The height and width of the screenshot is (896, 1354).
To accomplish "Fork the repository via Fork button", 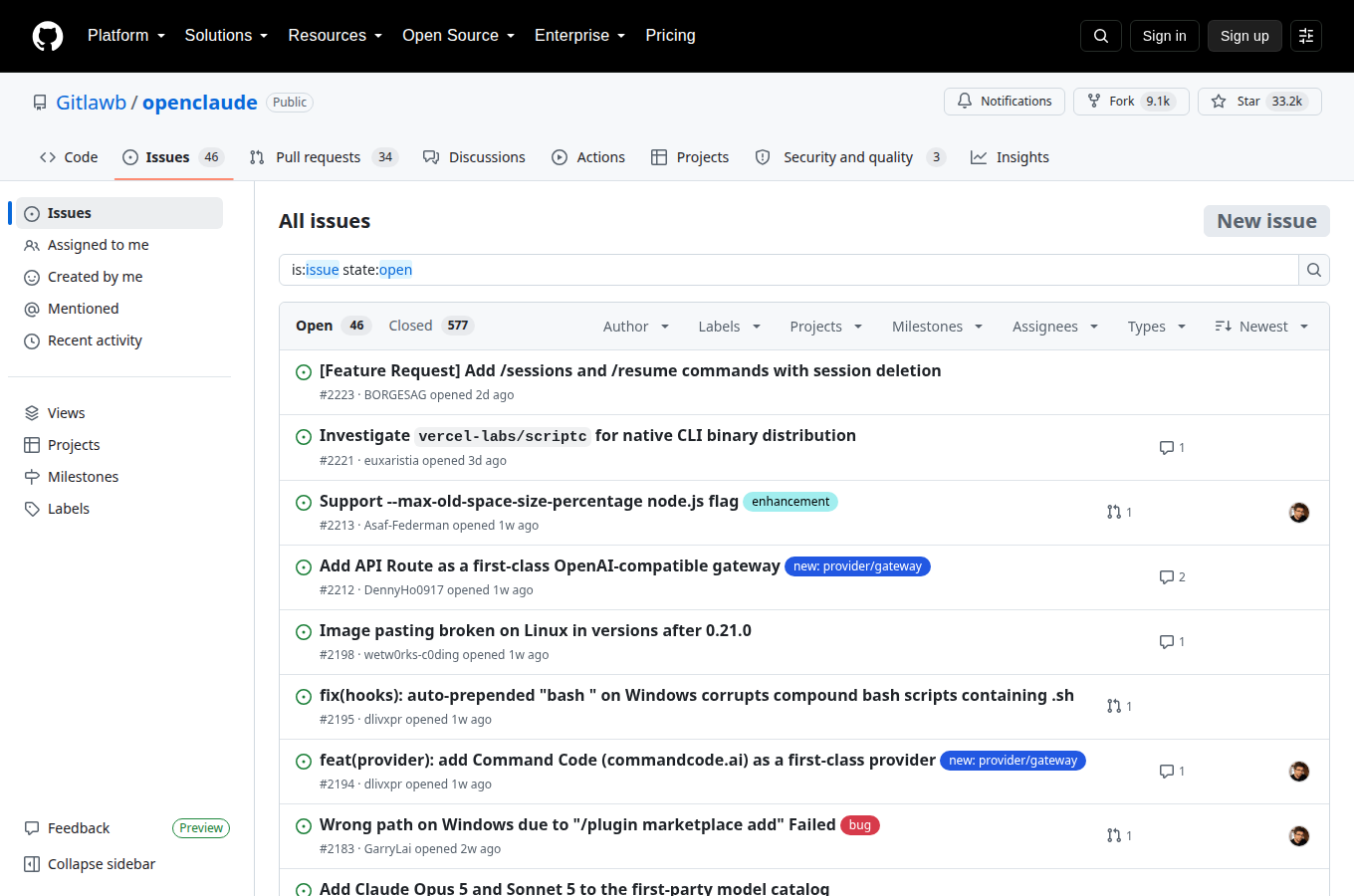I will click(x=1131, y=102).
